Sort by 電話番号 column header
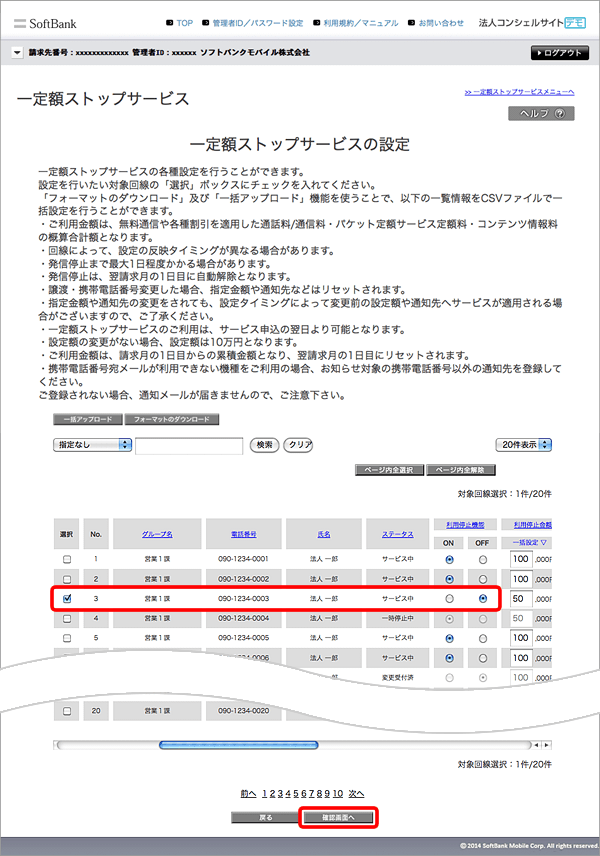600x856 pixels. (243, 534)
